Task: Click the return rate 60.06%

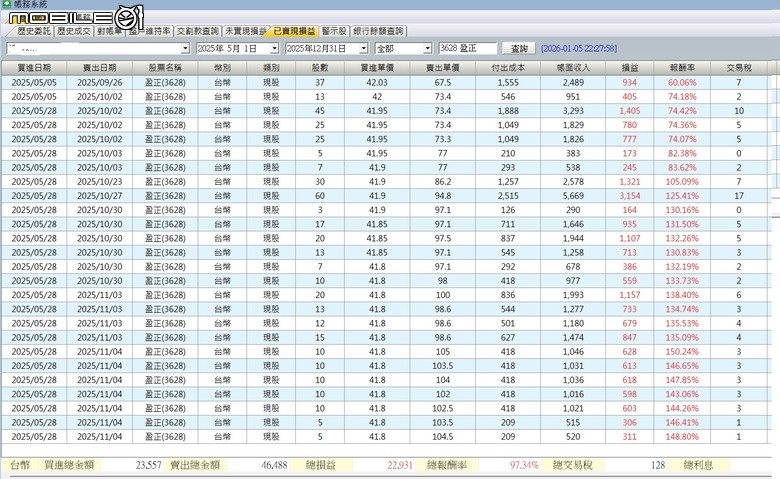Action: tap(682, 83)
